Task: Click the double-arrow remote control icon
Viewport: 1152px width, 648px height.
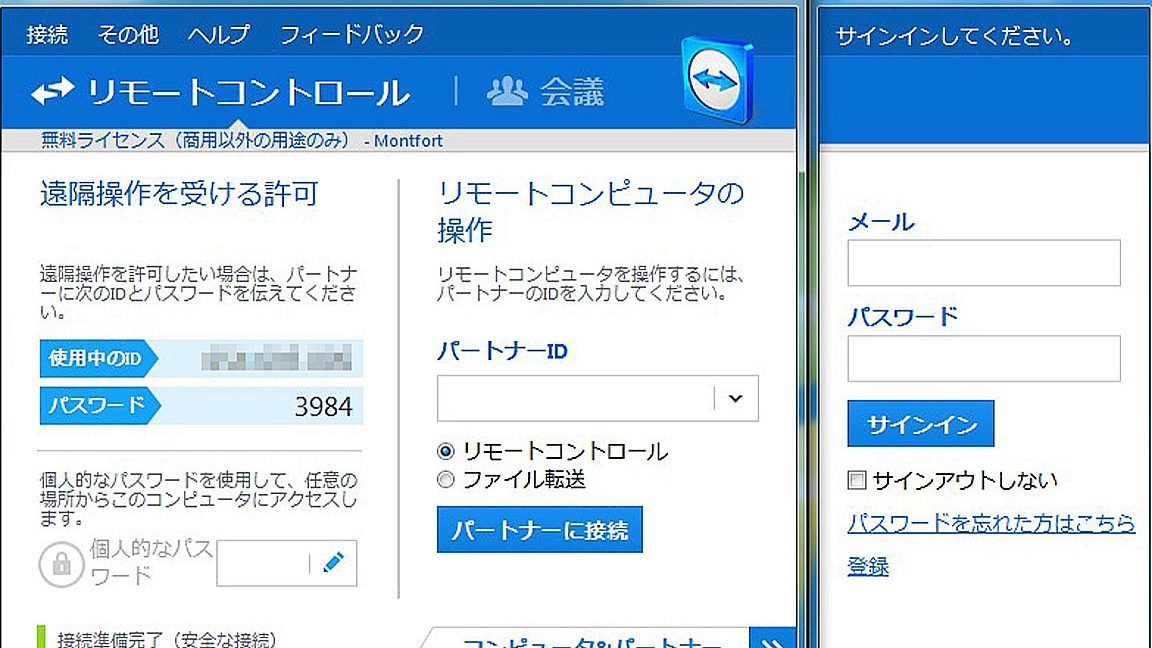Action: pyautogui.click(x=52, y=91)
